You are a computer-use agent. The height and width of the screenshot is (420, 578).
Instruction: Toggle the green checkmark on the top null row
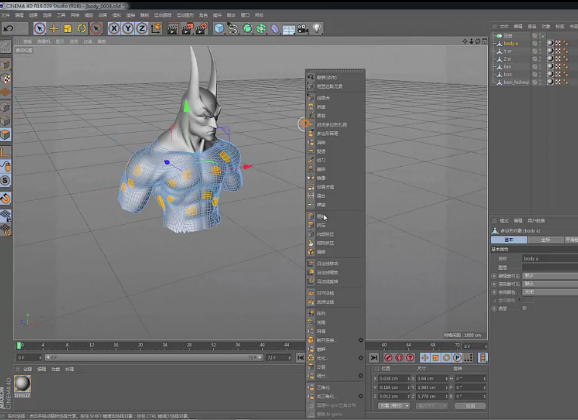tap(543, 36)
